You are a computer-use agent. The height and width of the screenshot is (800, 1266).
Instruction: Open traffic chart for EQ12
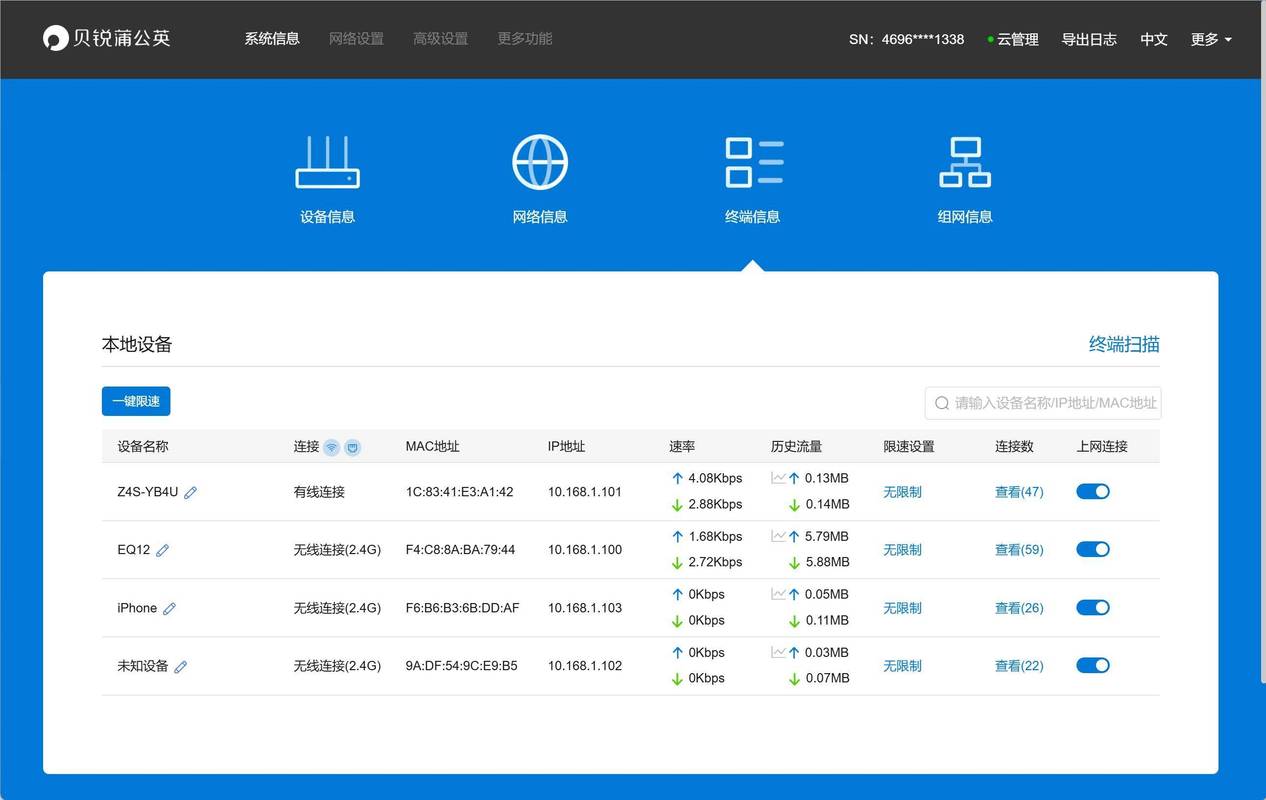tap(778, 536)
